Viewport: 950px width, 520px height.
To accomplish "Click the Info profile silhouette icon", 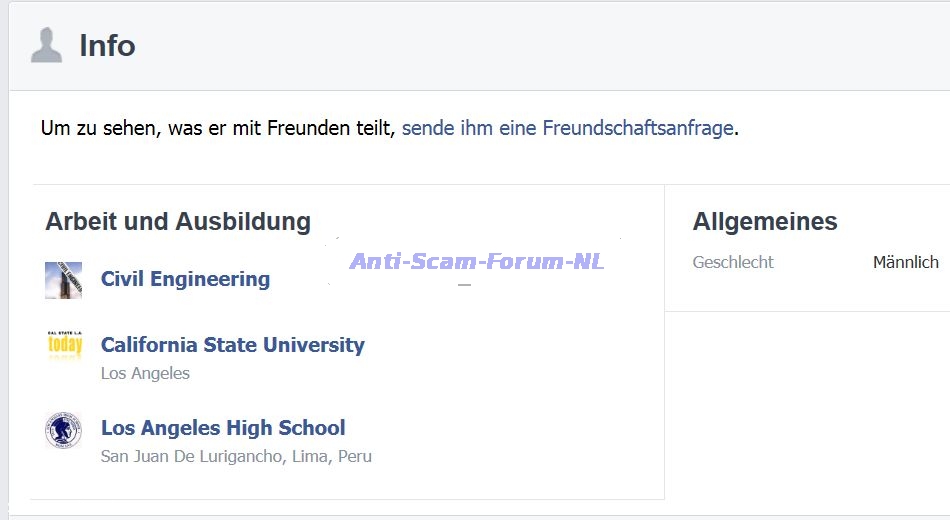I will (x=46, y=45).
